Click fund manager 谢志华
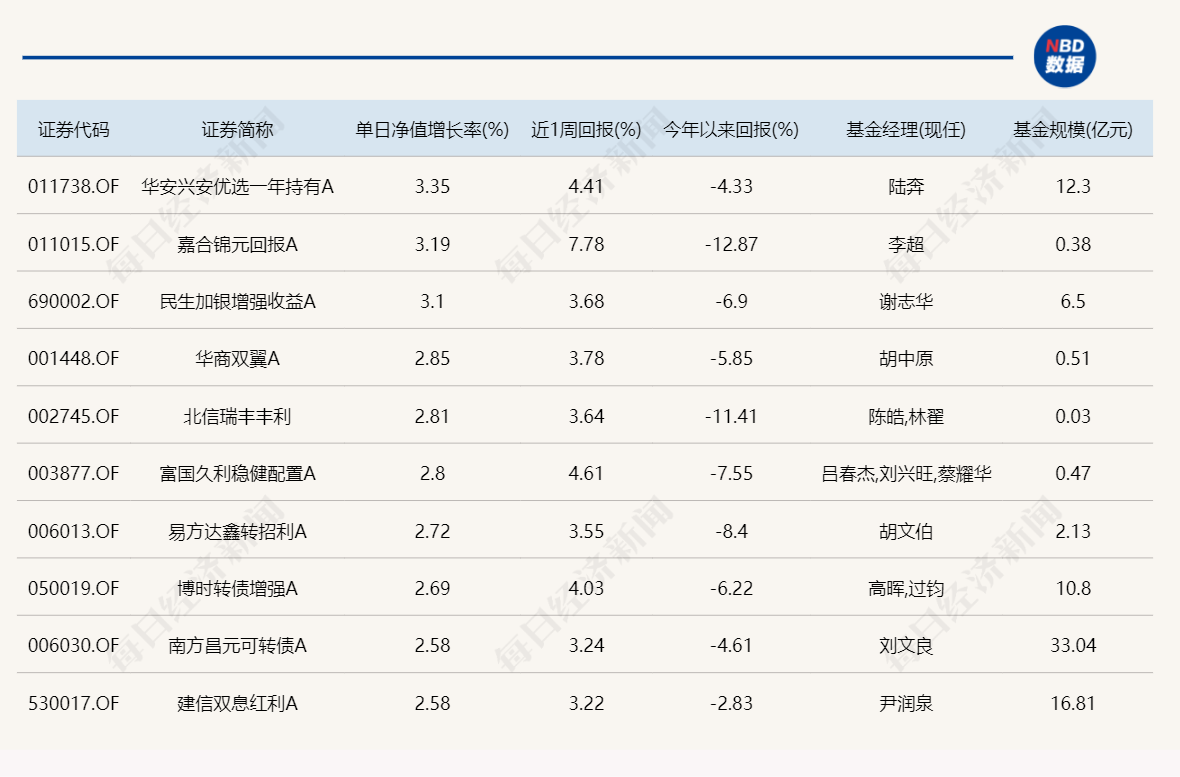The image size is (1180, 777). point(906,301)
